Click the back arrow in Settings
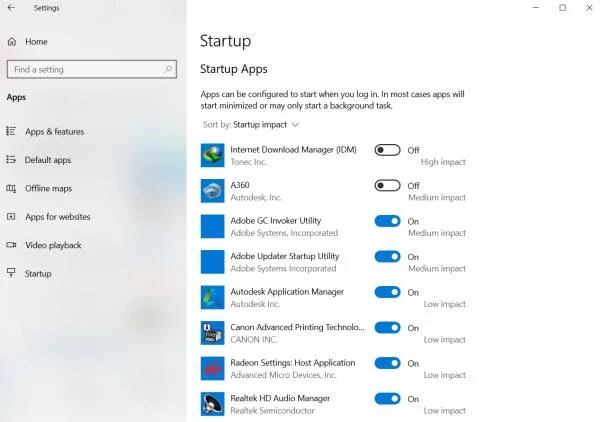This screenshot has height=422, width=600. (11, 8)
